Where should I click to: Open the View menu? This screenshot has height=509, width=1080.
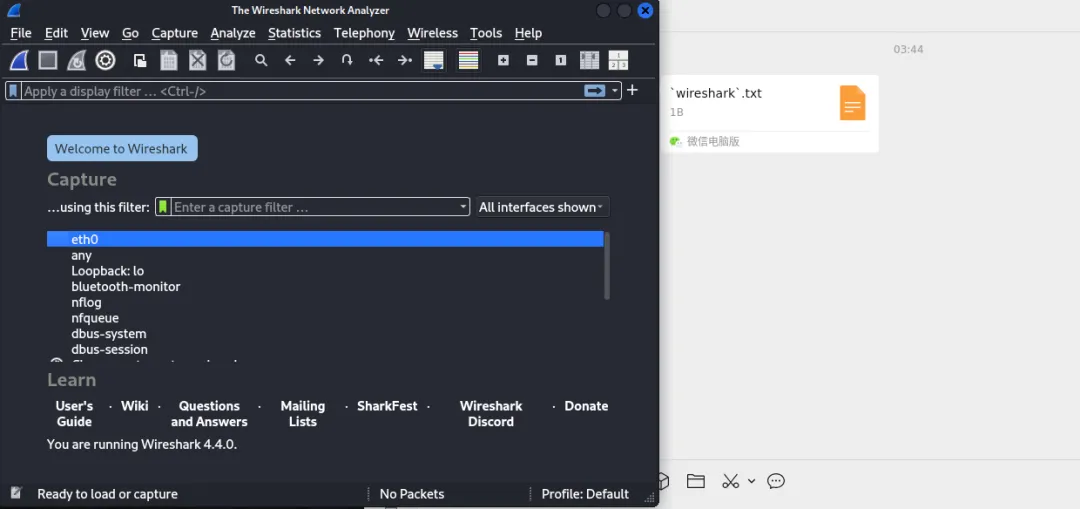click(95, 33)
